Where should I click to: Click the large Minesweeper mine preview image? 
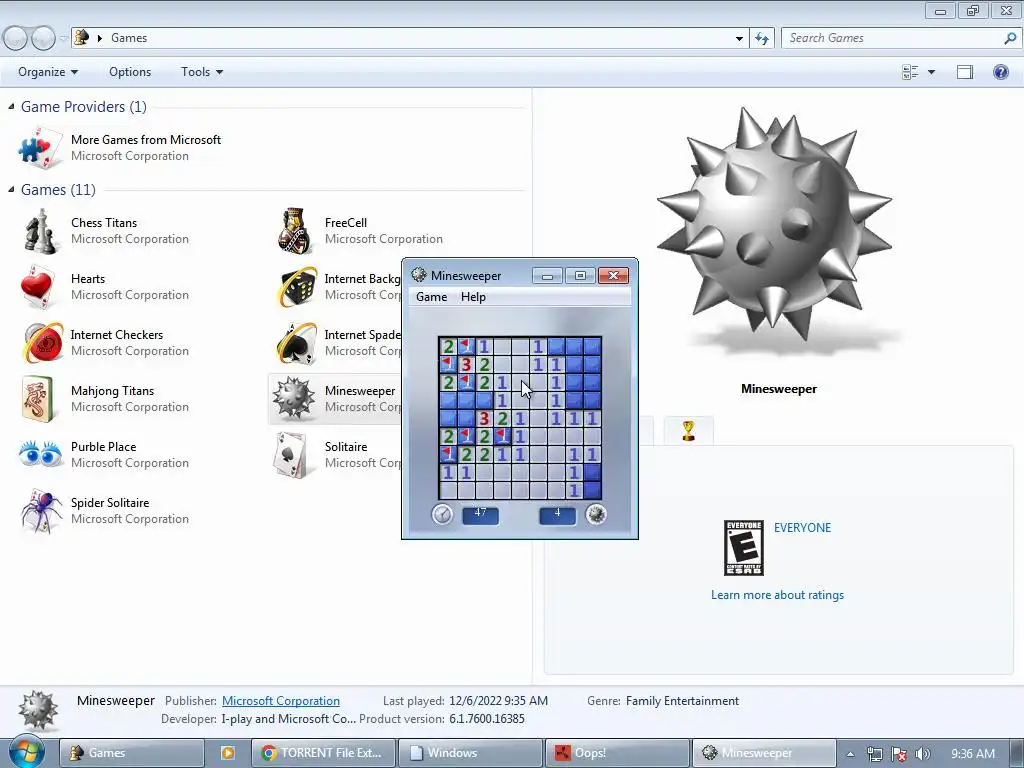coord(776,225)
